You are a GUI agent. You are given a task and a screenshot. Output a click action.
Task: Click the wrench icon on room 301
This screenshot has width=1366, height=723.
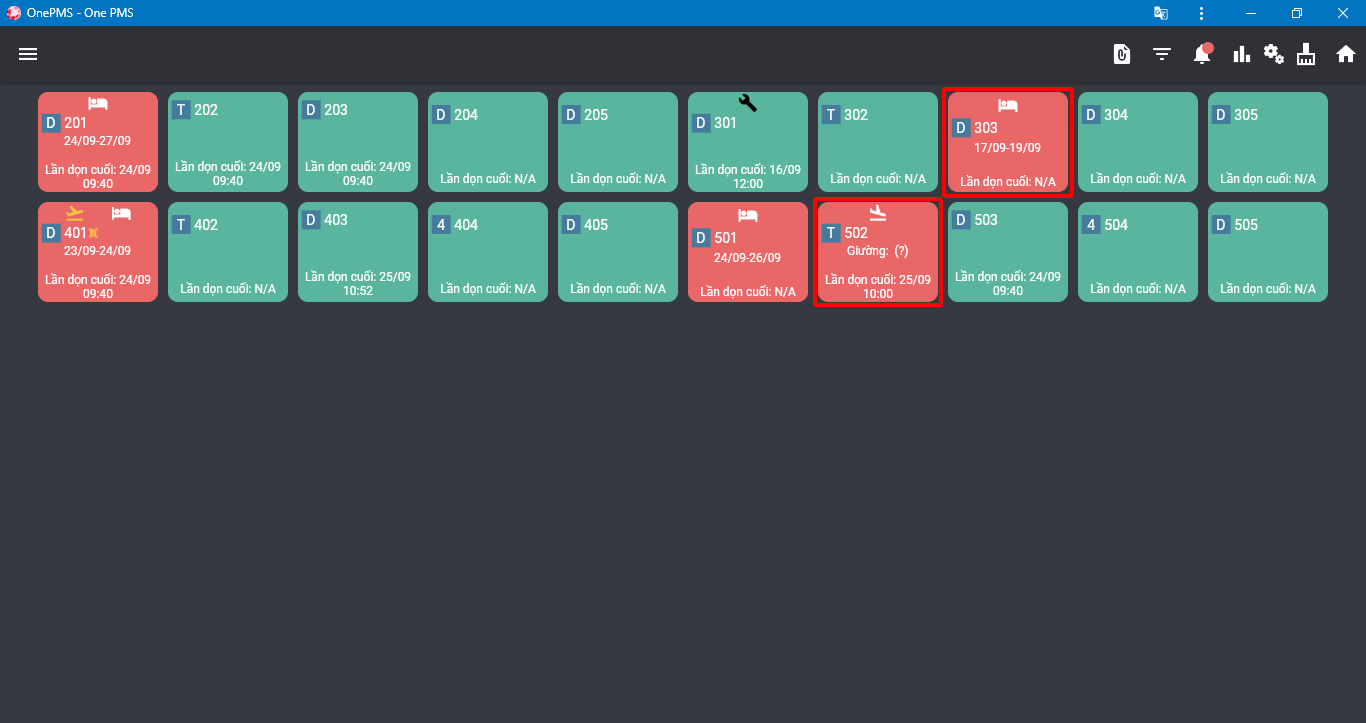click(748, 102)
